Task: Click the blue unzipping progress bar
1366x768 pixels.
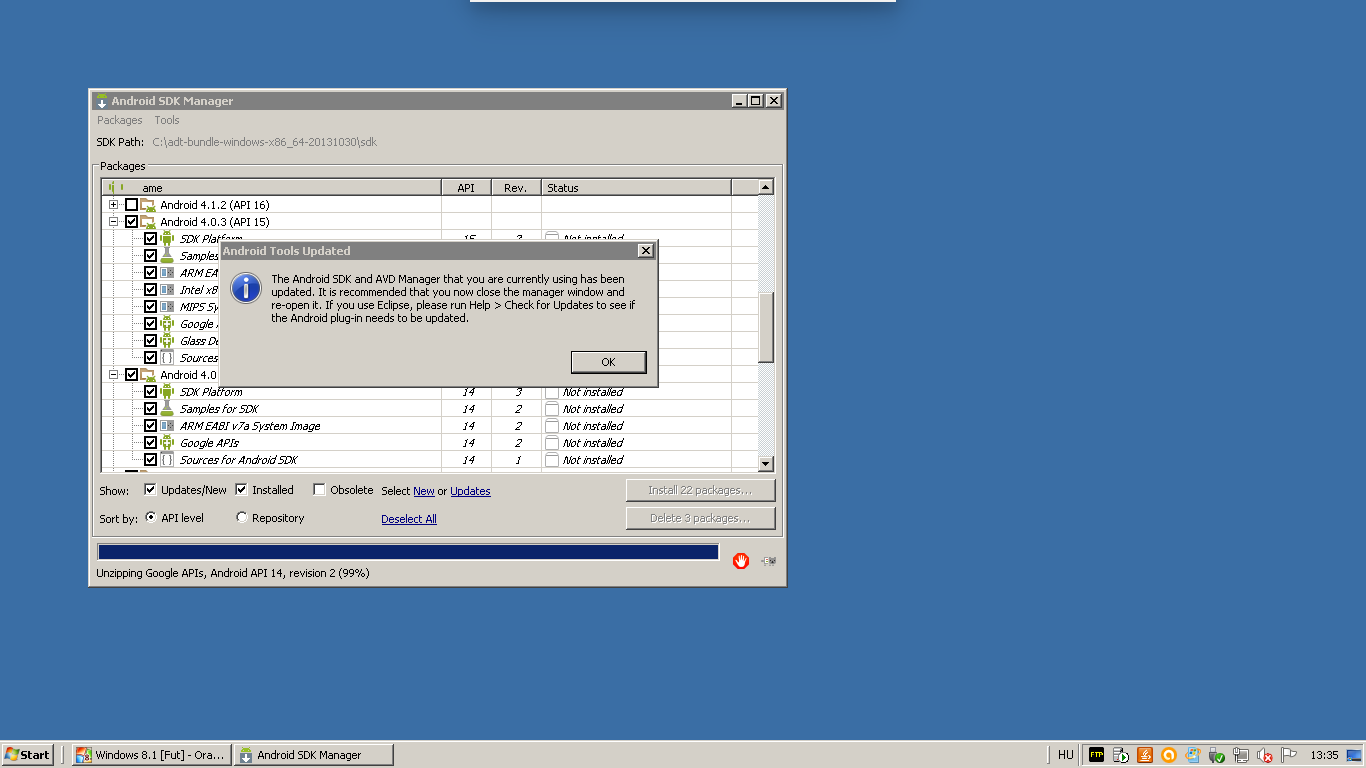Action: click(x=408, y=552)
